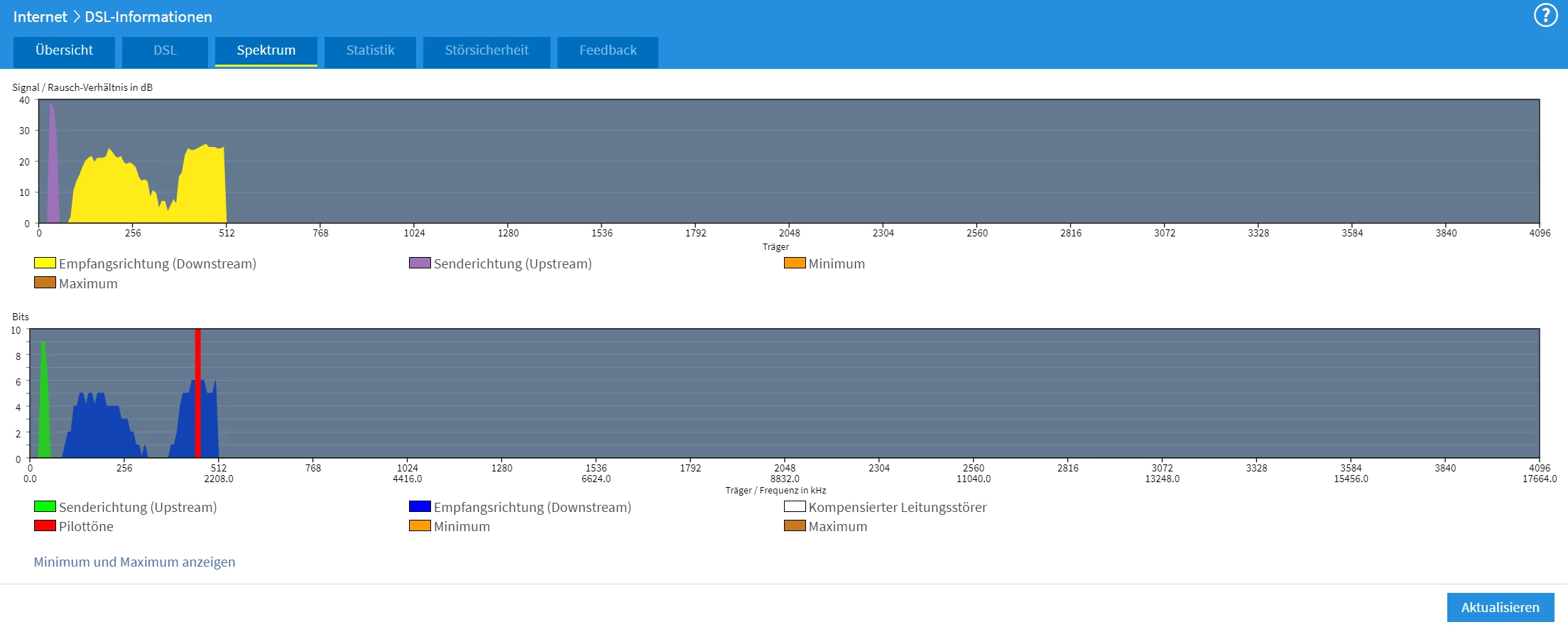1568x627 pixels.
Task: Click the Aktualisieren button
Action: coord(1501,607)
